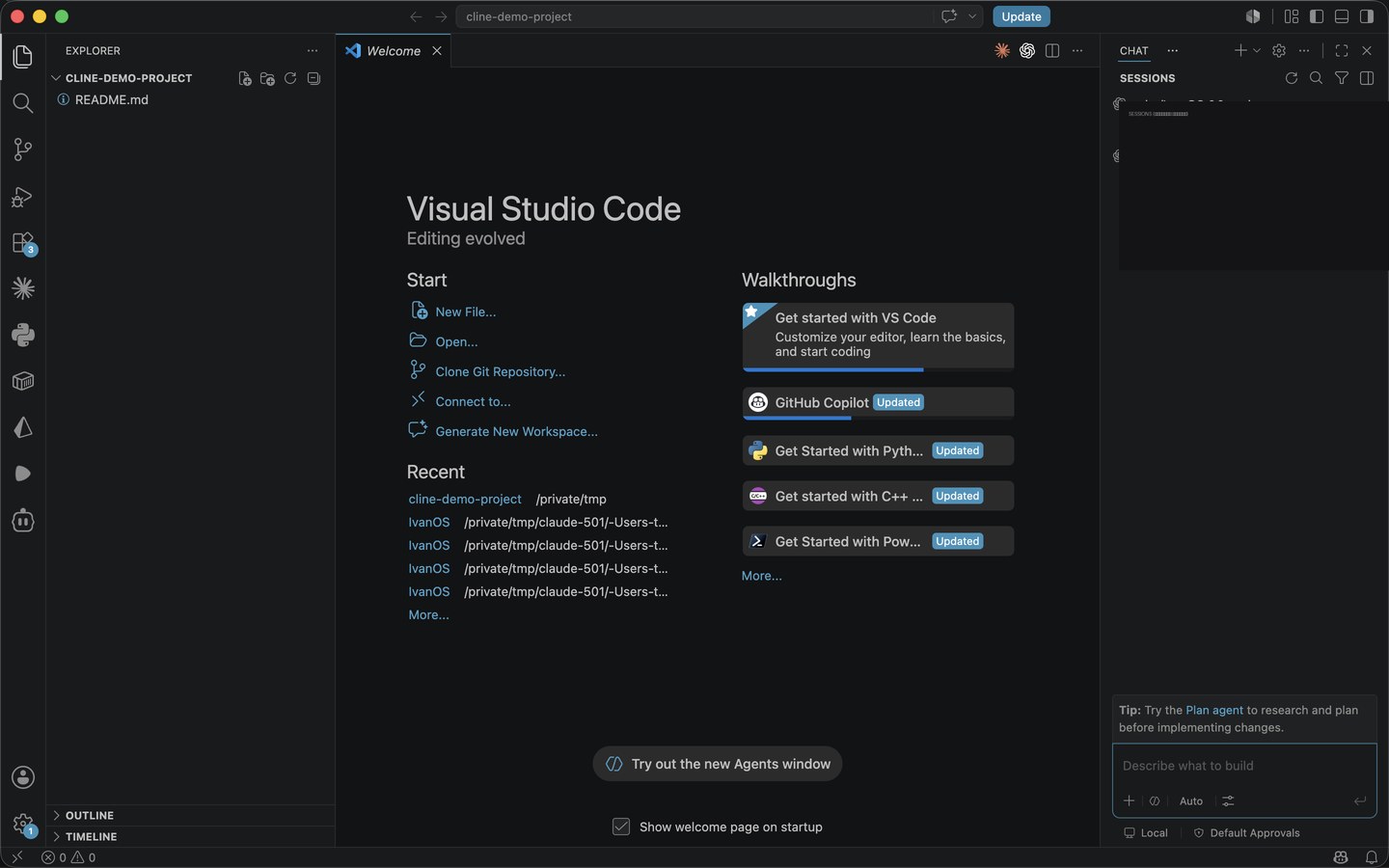Open the chat tool configuration sliders icon

[x=1228, y=800]
